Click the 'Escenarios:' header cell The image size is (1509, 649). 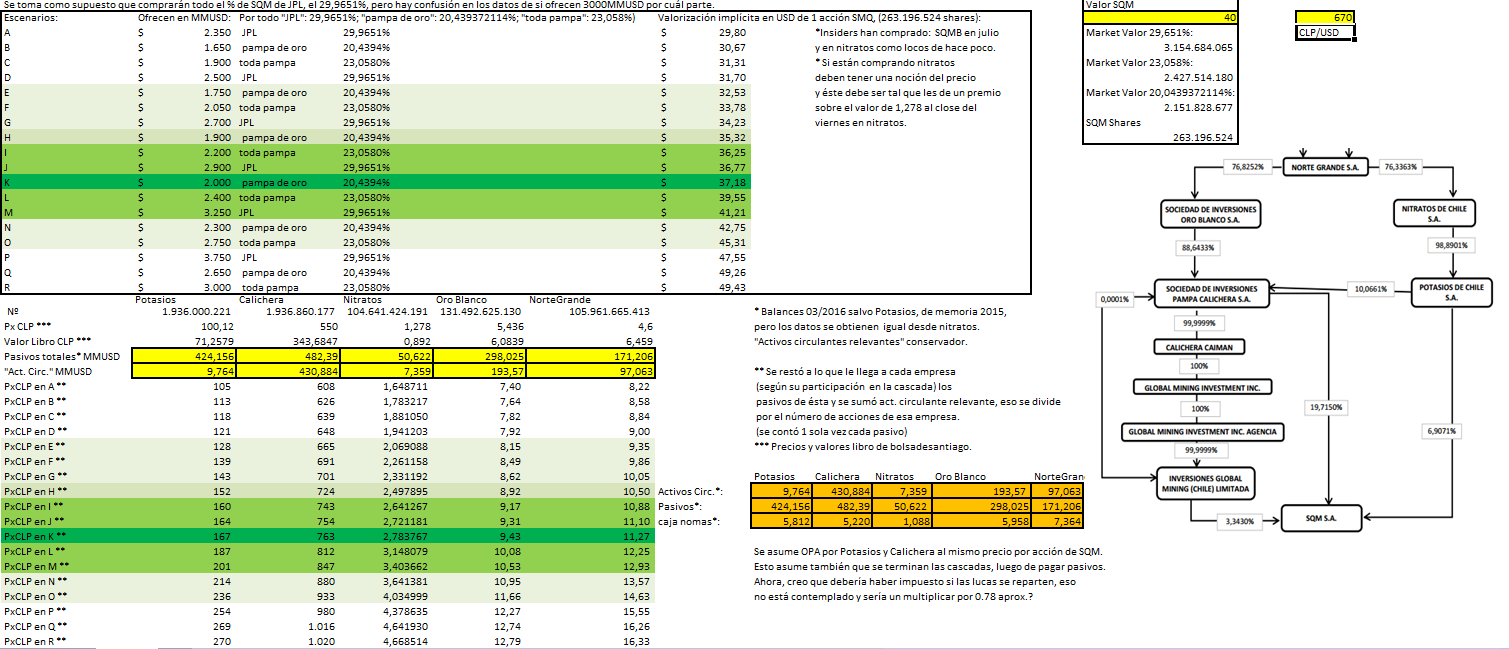31,19
